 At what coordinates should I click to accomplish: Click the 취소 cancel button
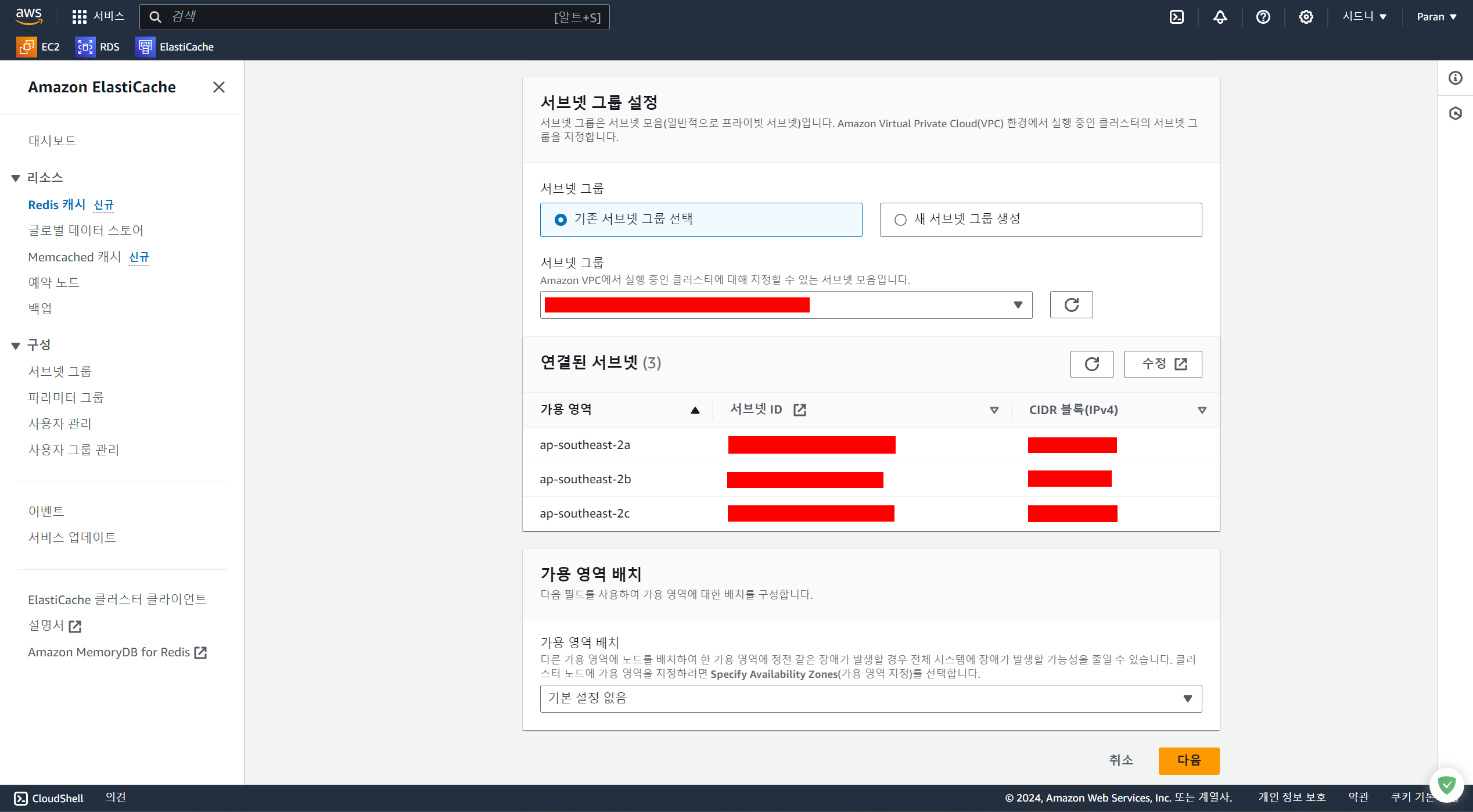coord(1121,761)
